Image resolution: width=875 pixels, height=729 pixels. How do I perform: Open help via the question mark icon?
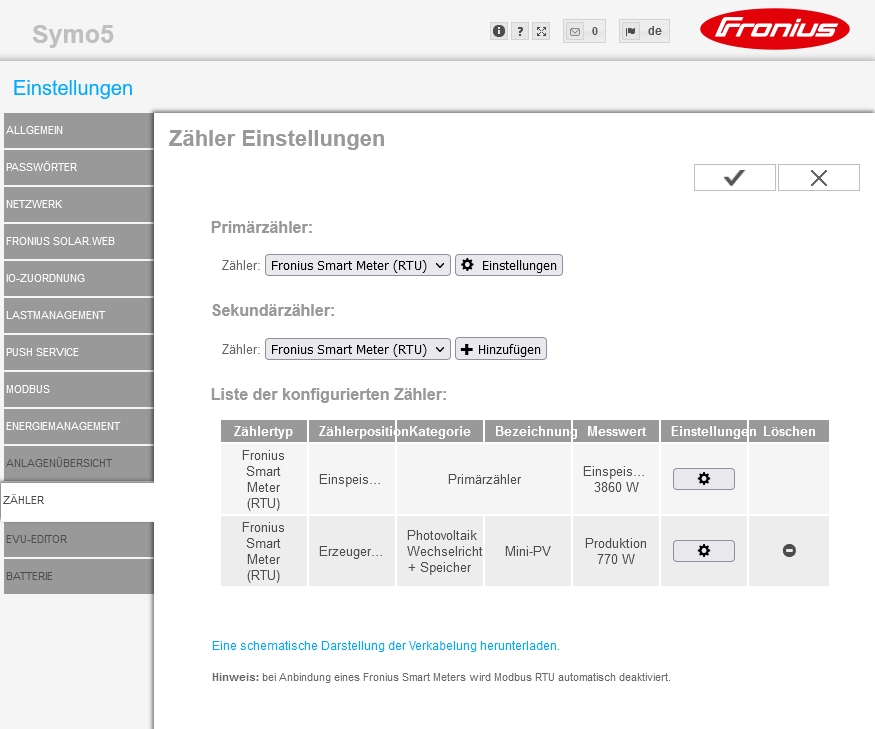[520, 31]
